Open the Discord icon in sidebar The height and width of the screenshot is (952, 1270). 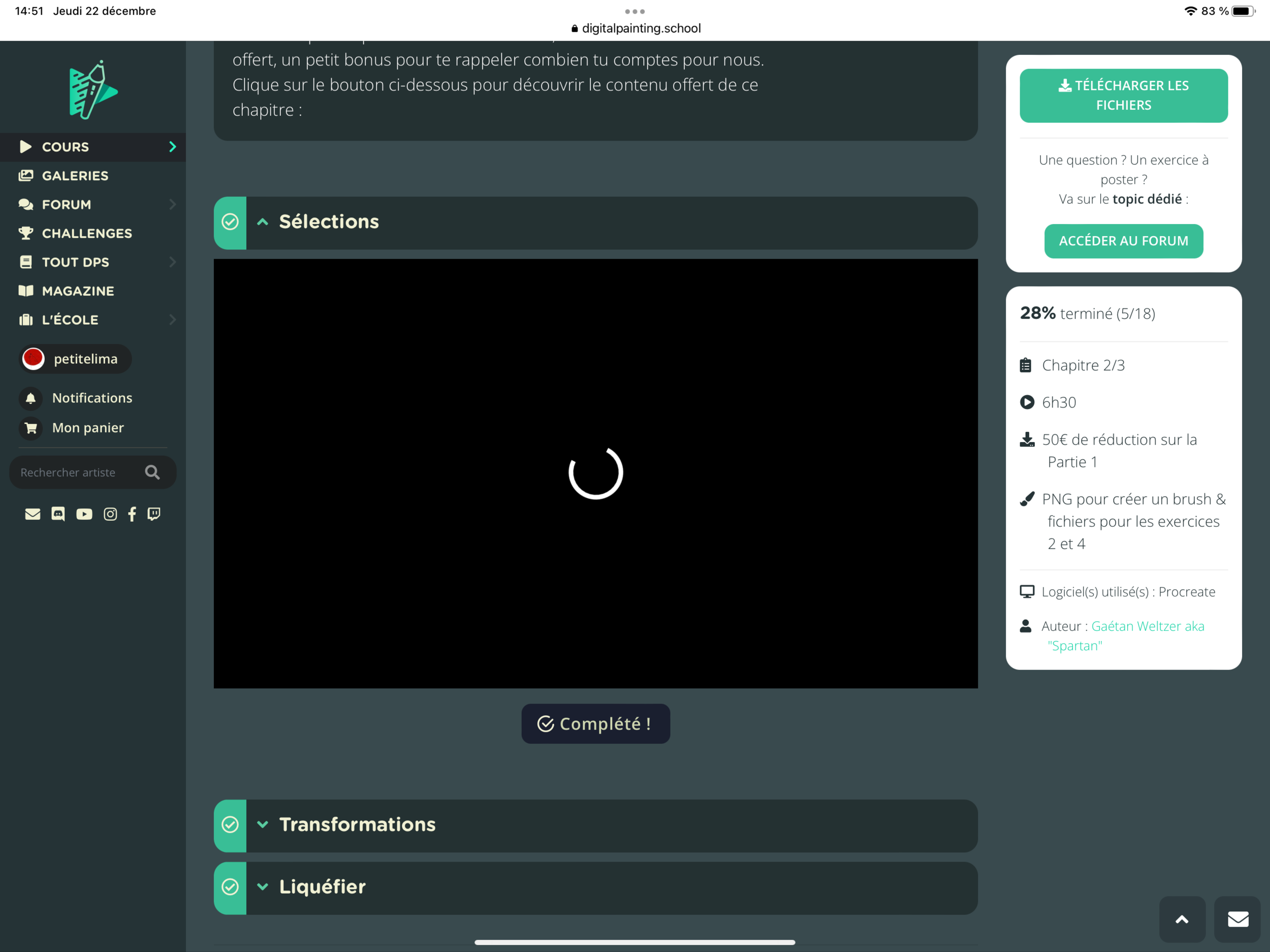(58, 515)
